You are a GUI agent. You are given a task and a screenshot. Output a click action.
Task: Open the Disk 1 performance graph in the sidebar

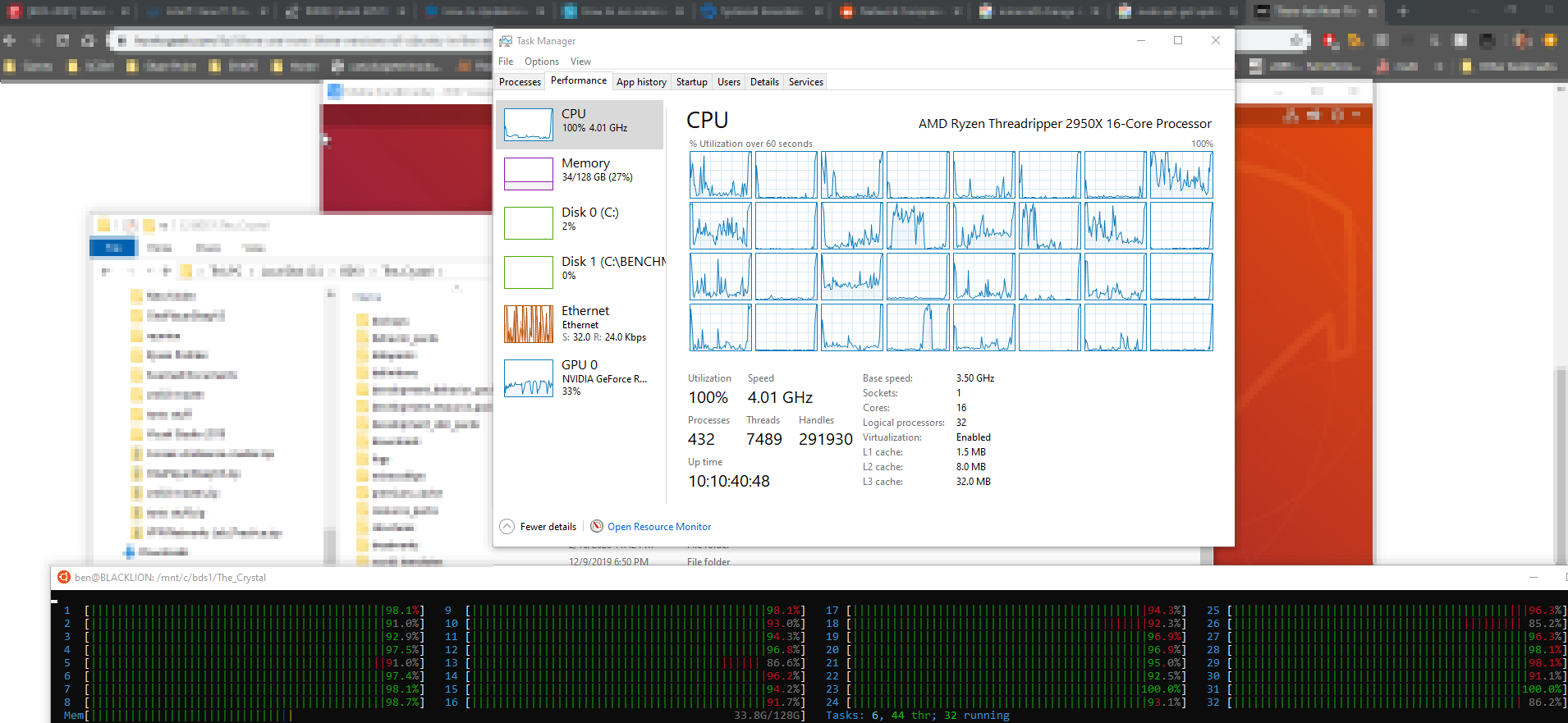tap(528, 272)
